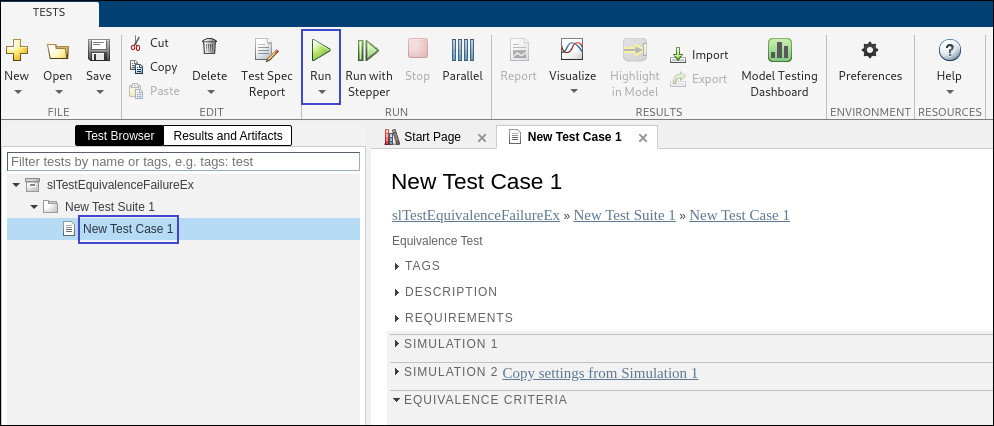This screenshot has height=426, width=994.
Task: Click Run with Stepper icon
Action: point(368,50)
